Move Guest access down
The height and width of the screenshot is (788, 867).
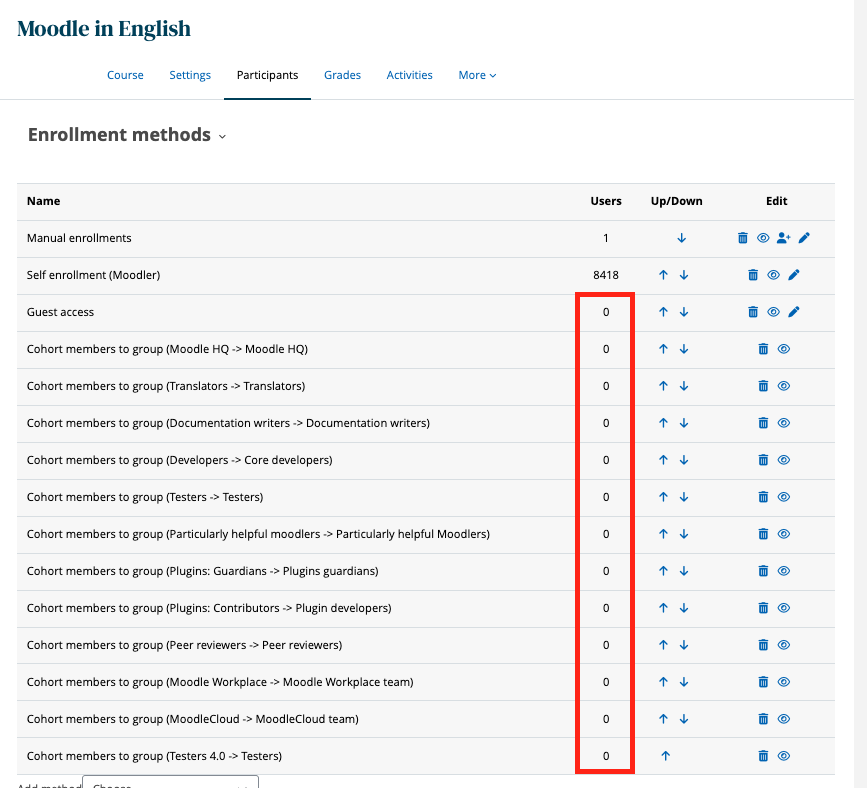684,312
